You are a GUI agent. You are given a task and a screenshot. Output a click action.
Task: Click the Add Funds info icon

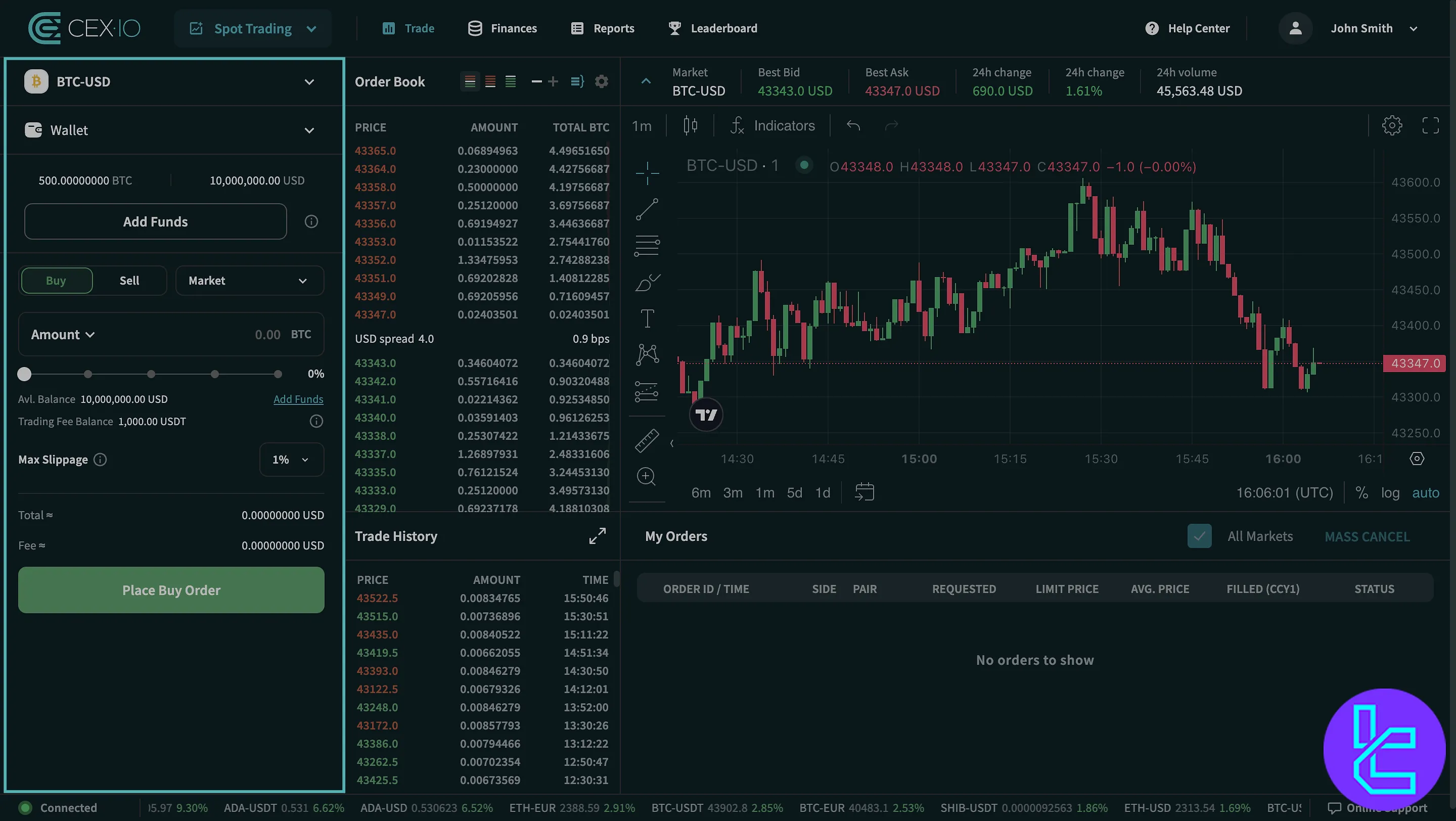(x=311, y=221)
